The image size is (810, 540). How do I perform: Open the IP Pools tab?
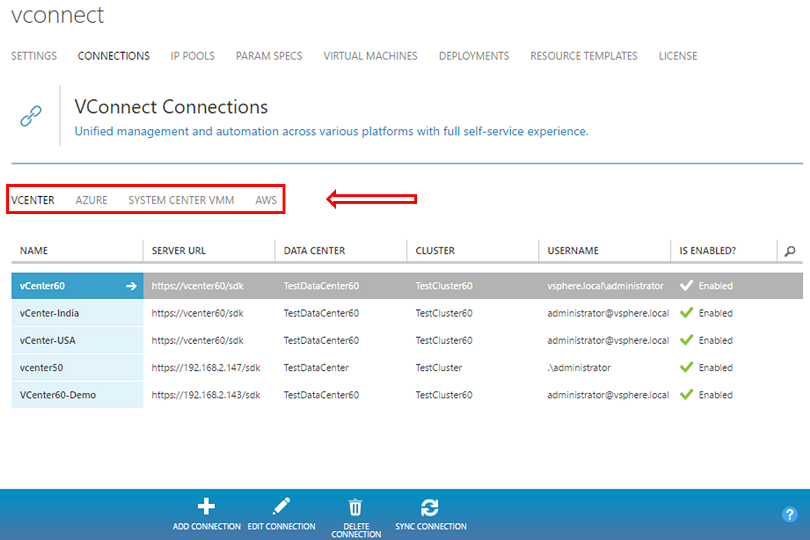pyautogui.click(x=193, y=56)
